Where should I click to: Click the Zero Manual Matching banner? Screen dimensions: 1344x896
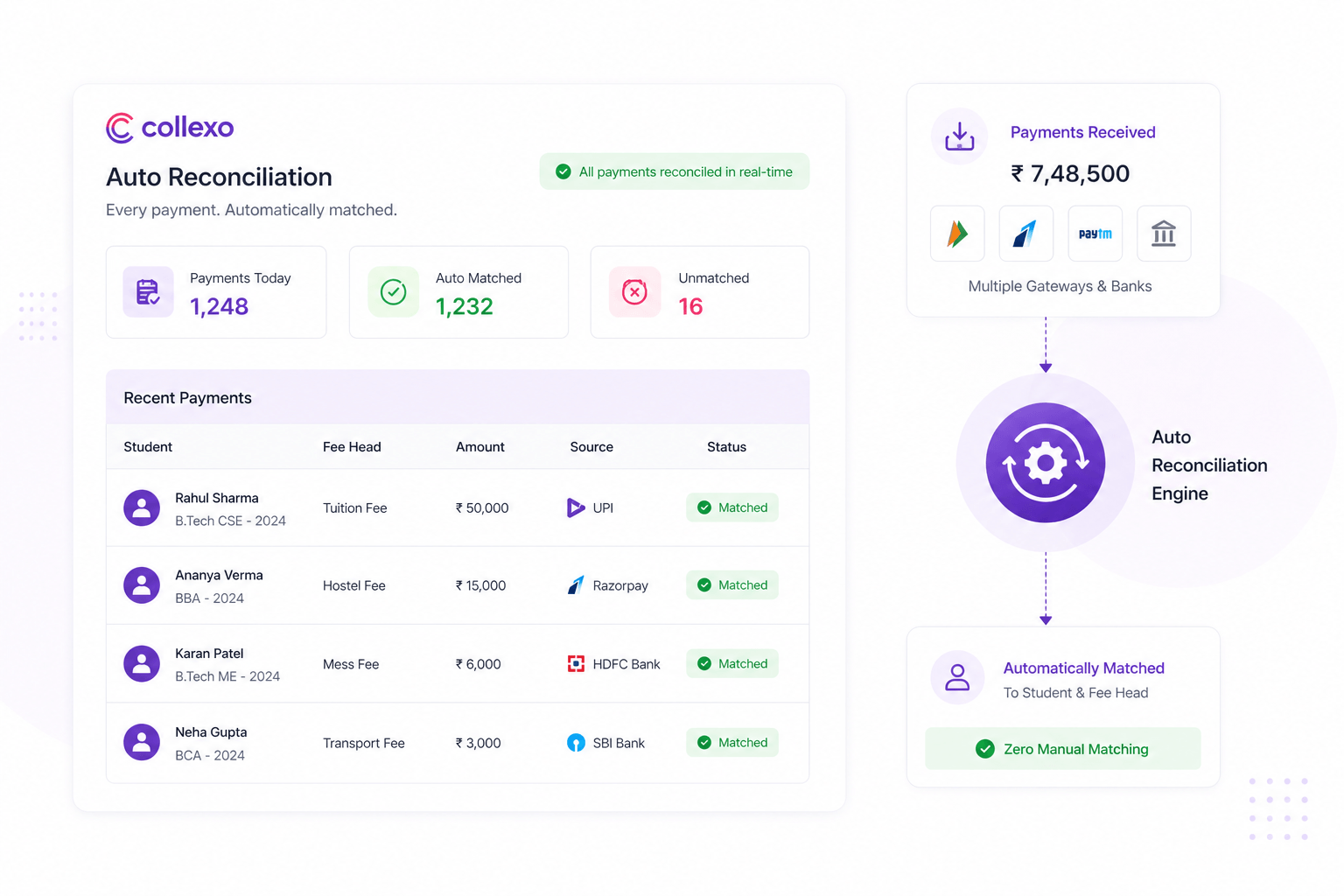(x=1062, y=749)
